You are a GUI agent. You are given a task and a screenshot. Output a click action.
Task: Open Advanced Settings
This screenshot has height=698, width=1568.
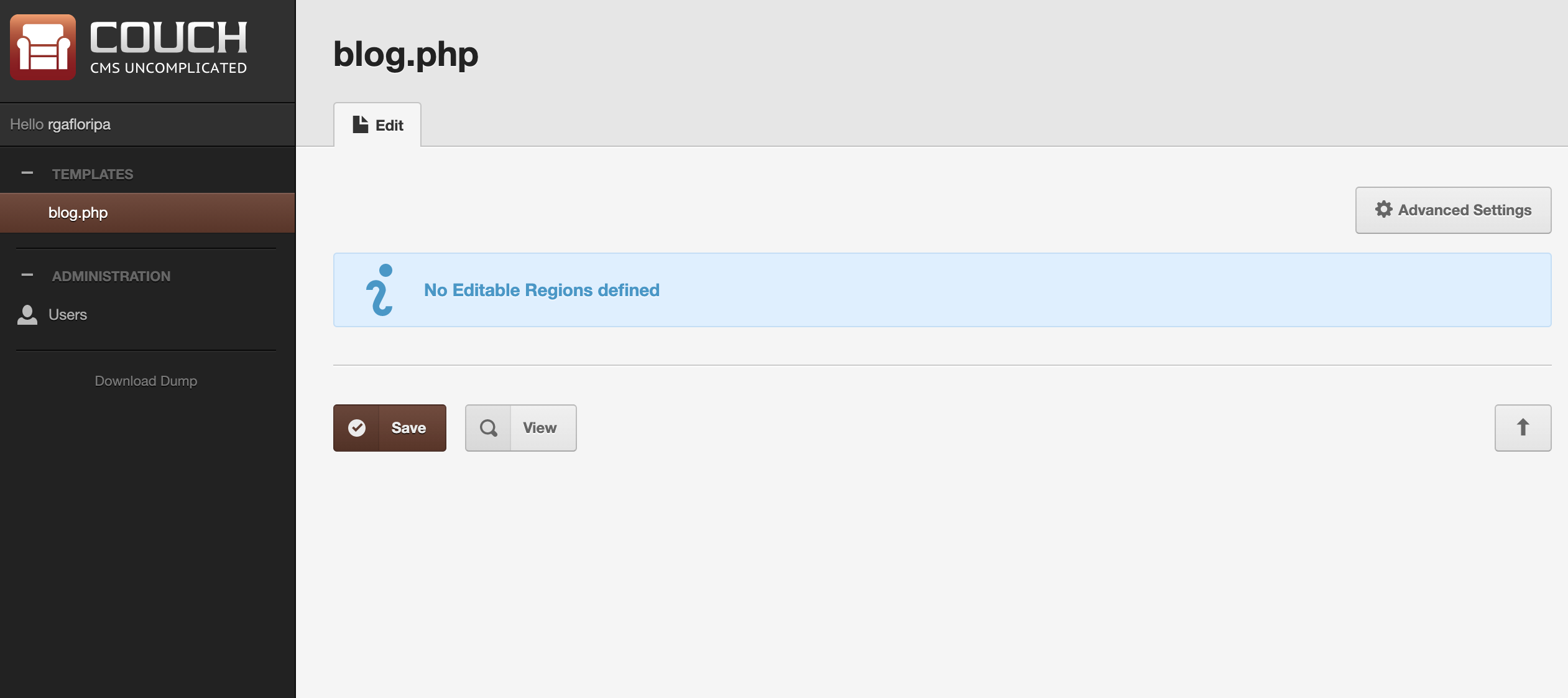pos(1453,210)
